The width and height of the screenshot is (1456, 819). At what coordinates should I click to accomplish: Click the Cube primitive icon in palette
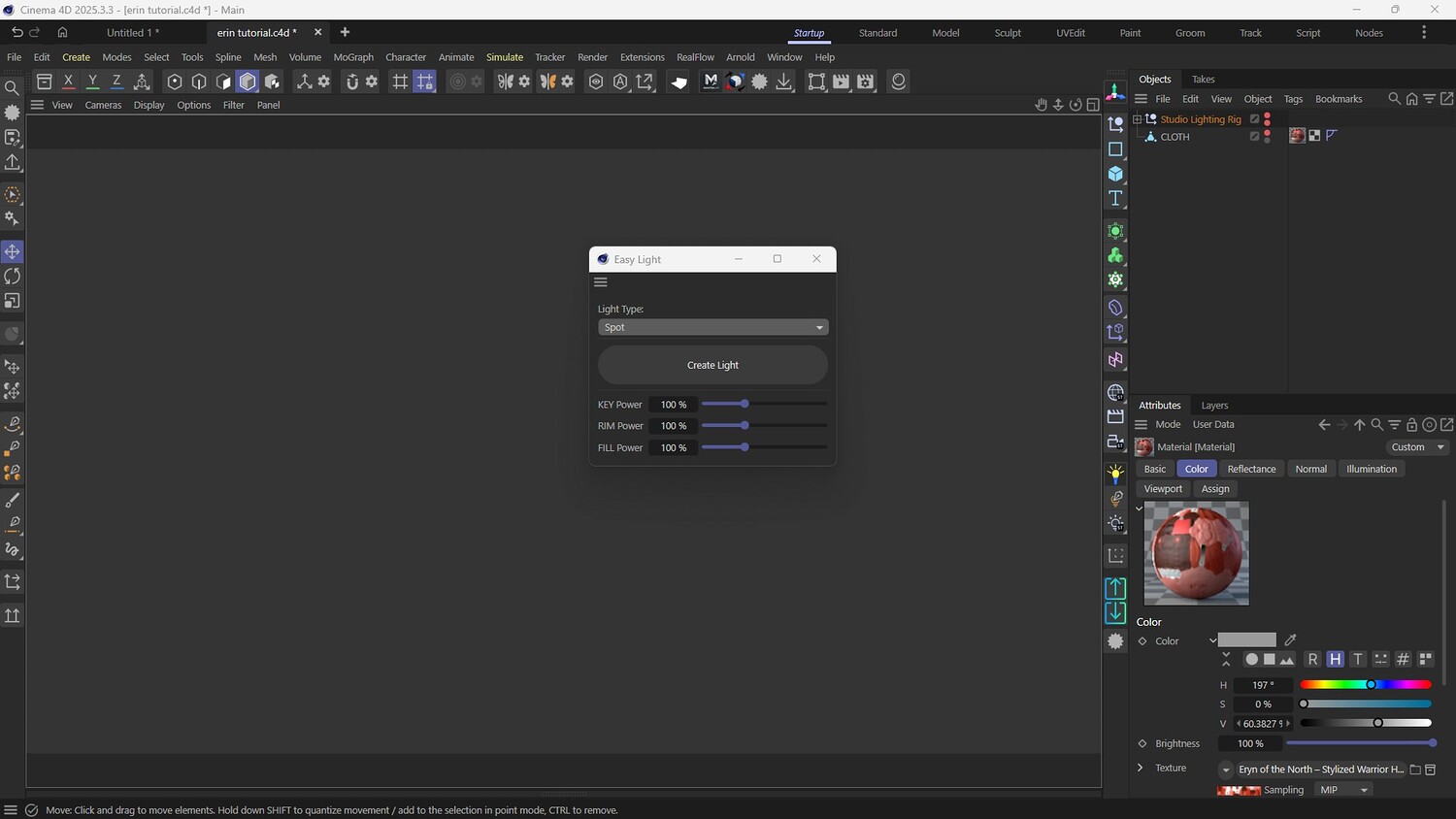1116,174
